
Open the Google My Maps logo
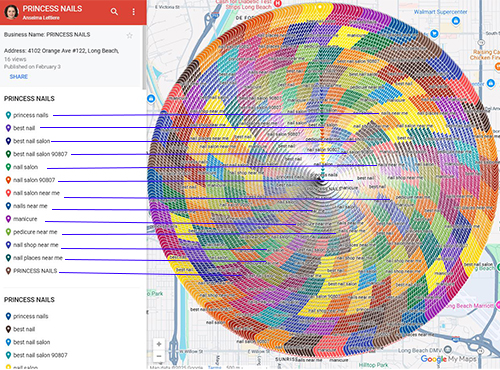pyautogui.click(x=448, y=359)
